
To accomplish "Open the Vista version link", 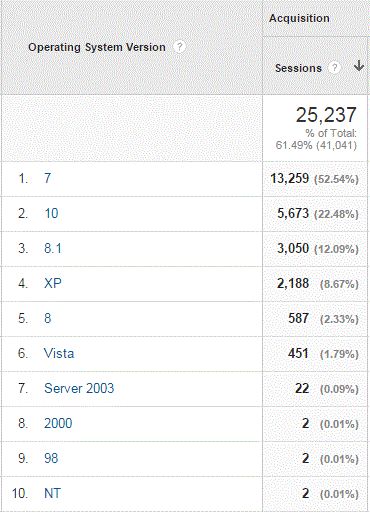I will [59, 353].
